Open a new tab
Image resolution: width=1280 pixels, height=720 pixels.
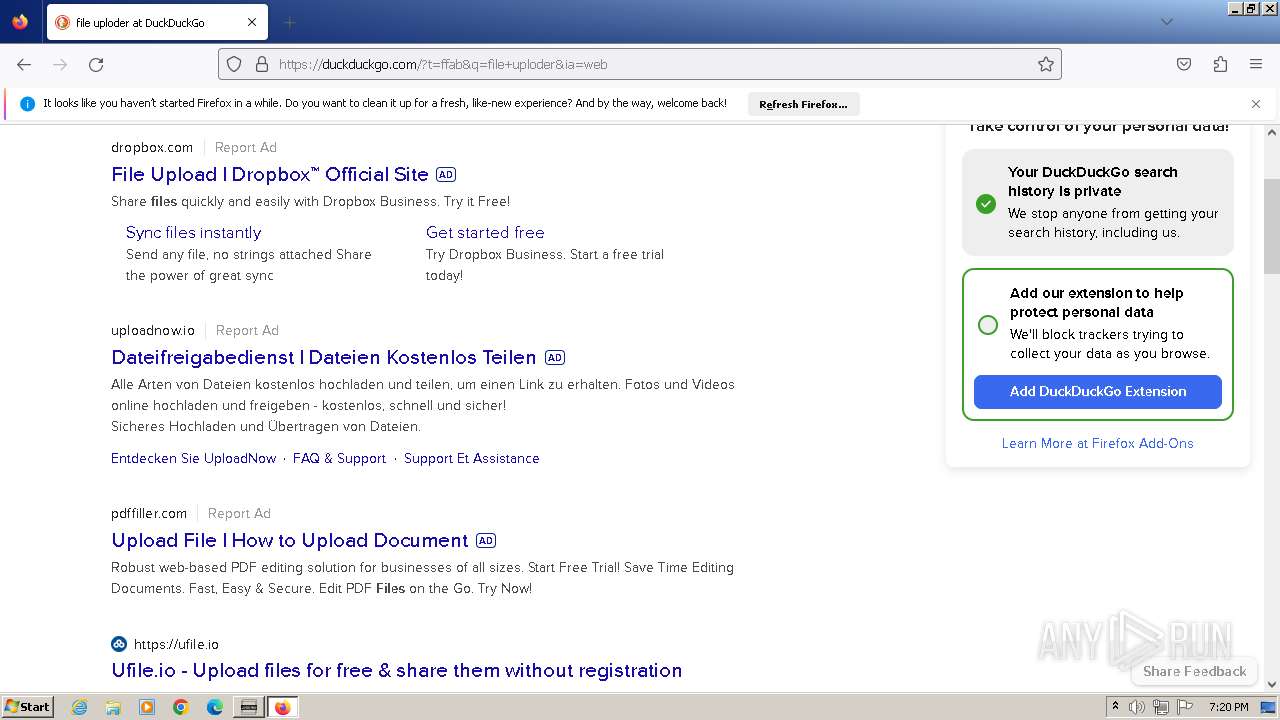289,22
